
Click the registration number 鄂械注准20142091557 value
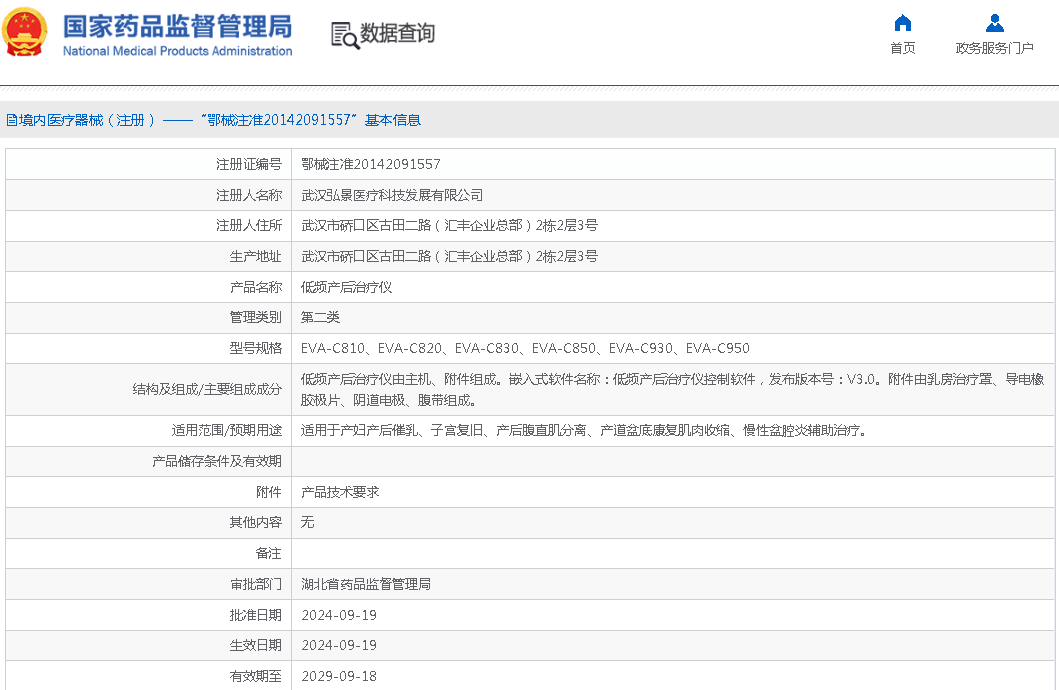(370, 164)
